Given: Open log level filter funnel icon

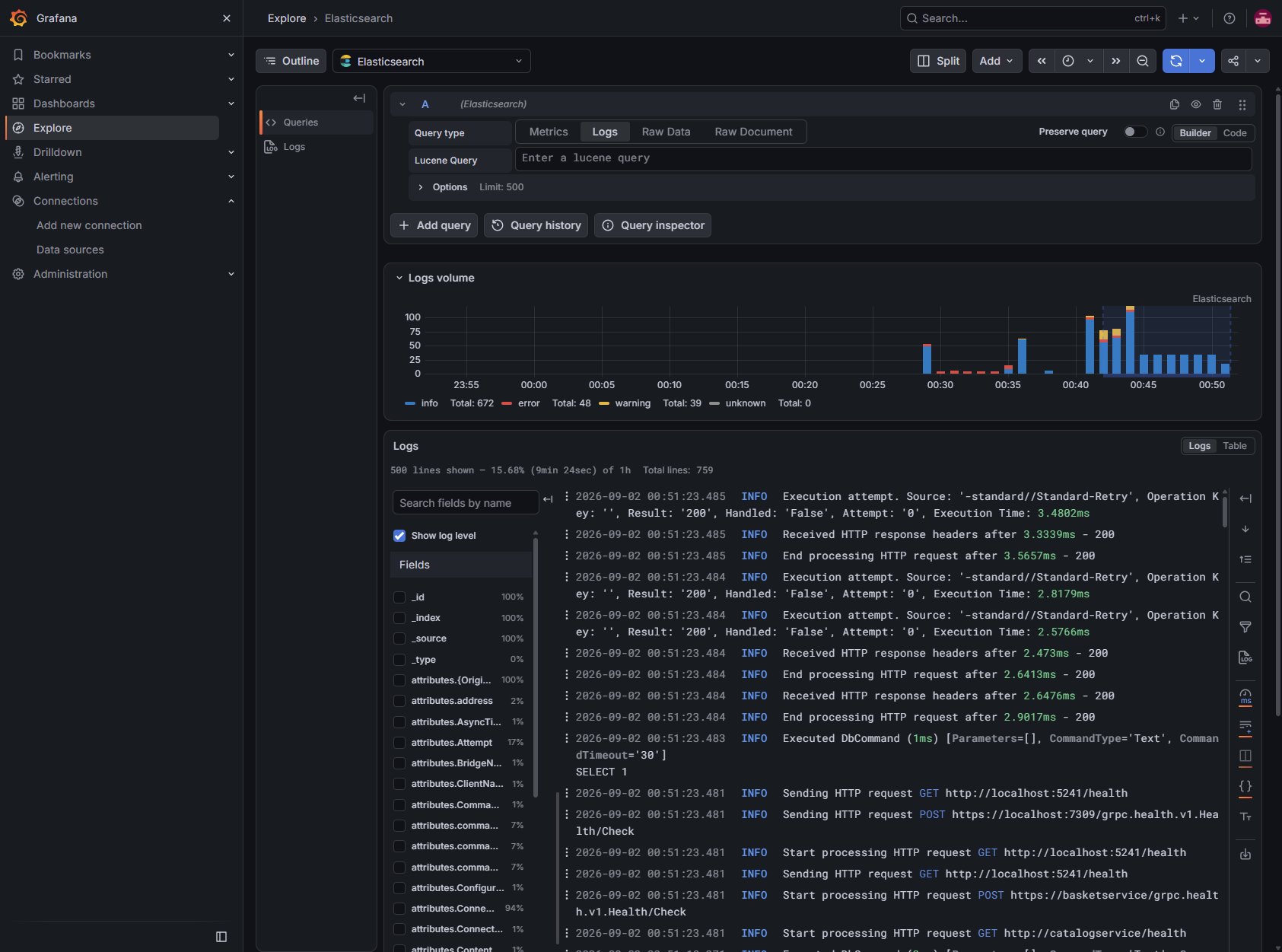Looking at the screenshot, I should [1245, 627].
